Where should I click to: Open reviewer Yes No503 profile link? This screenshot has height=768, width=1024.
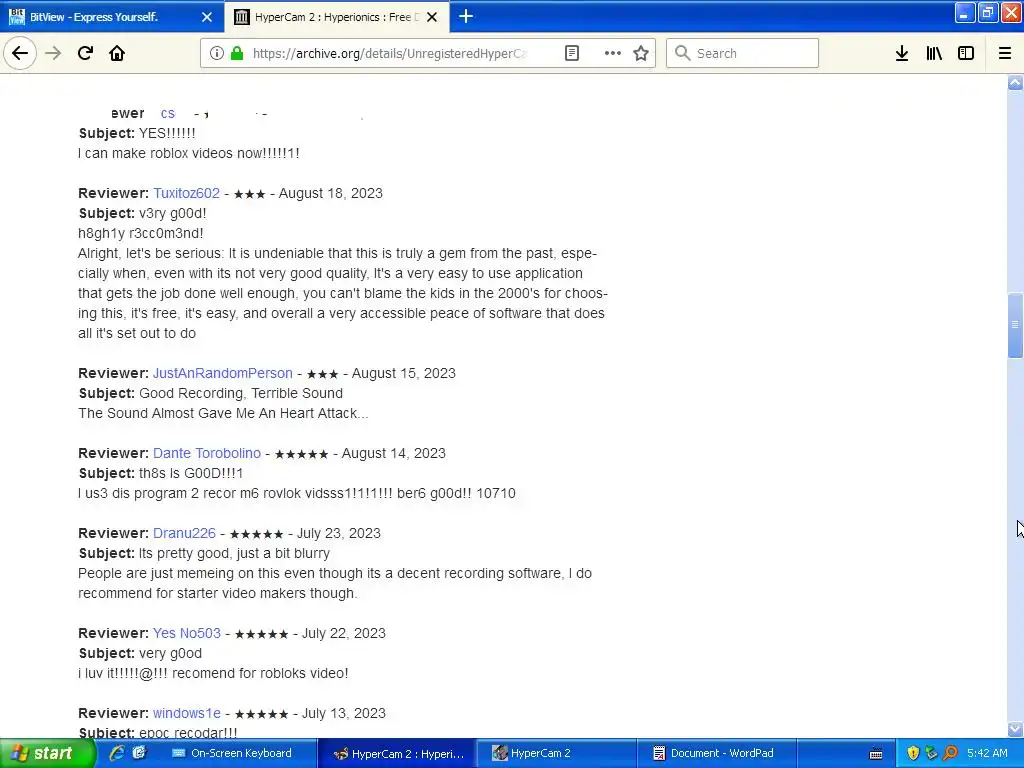click(x=187, y=633)
